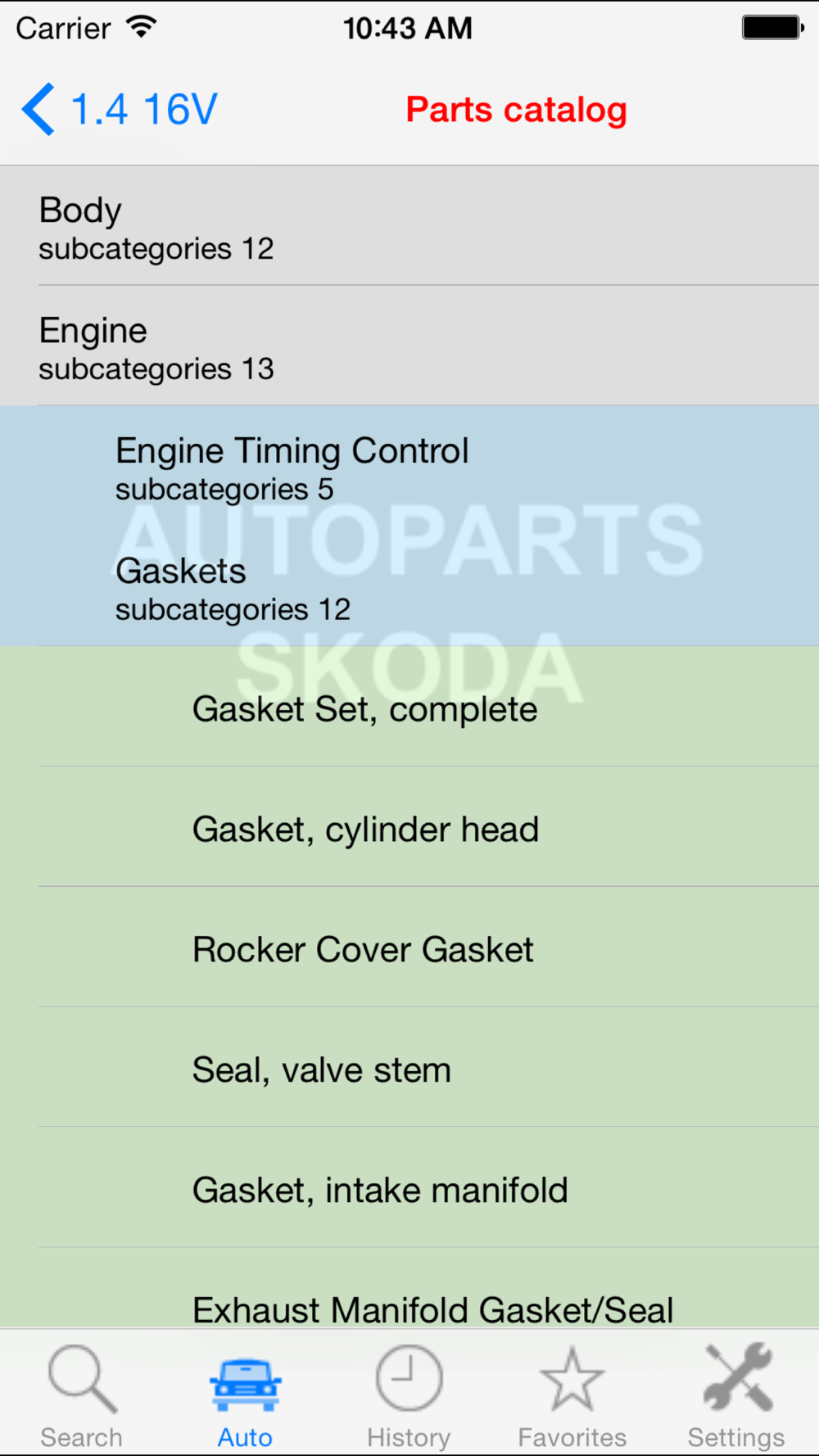Tap the Wi-Fi status icon
The image size is (819, 1456).
pos(142,28)
